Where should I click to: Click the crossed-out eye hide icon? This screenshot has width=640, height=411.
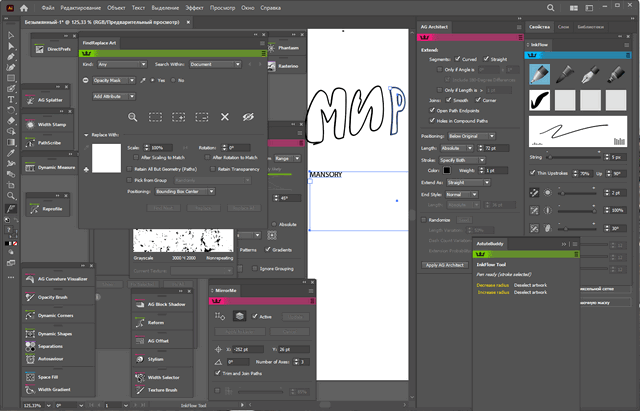(x=248, y=116)
